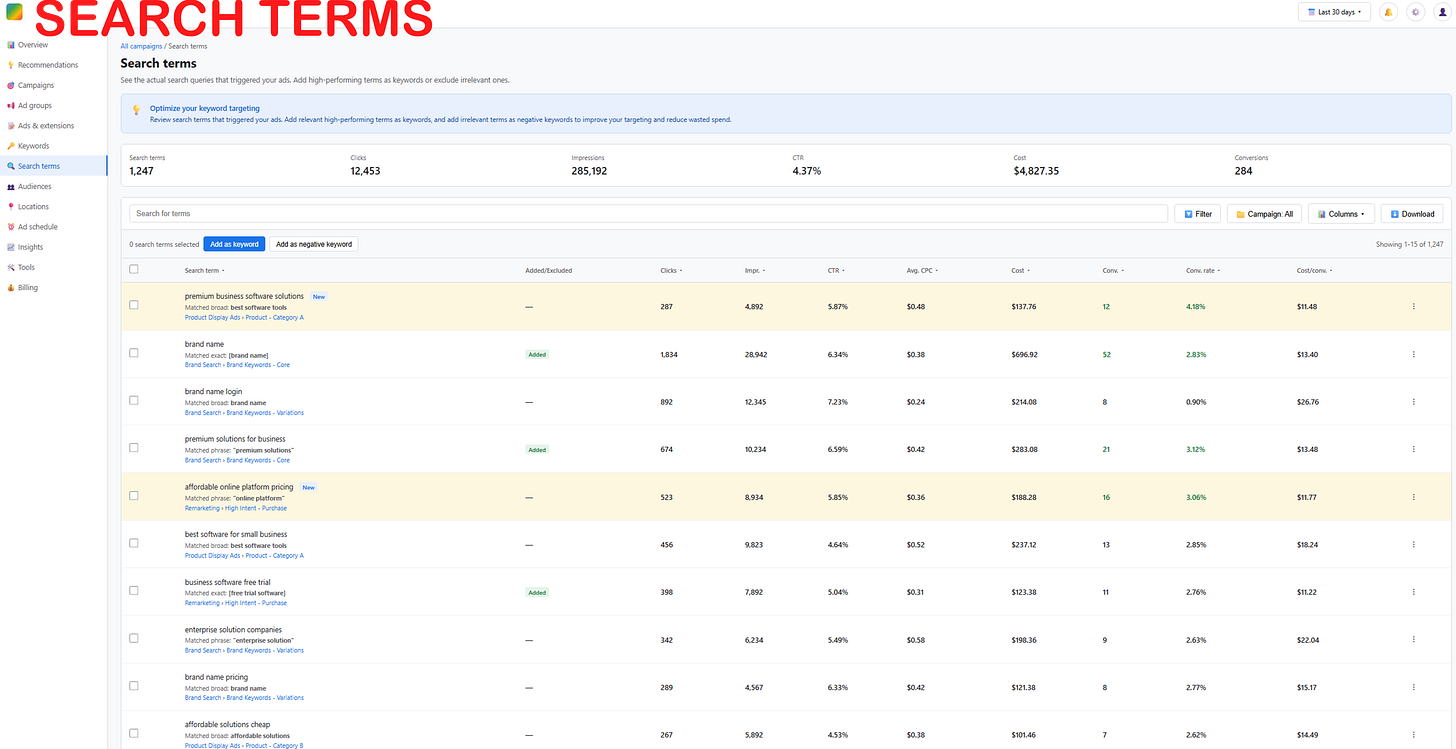Screen dimensions: 1456x749
Task: Click the app logo icon
Action: [x=12, y=11]
